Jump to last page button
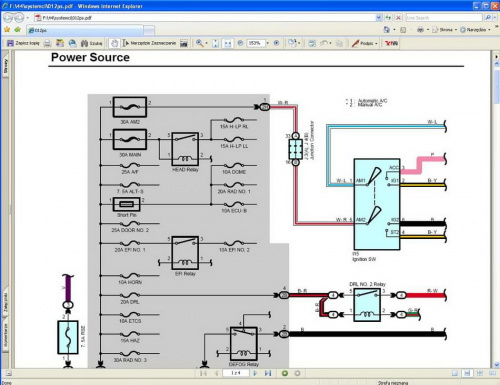Image resolution: width=500 pixels, height=385 pixels. click(x=268, y=373)
